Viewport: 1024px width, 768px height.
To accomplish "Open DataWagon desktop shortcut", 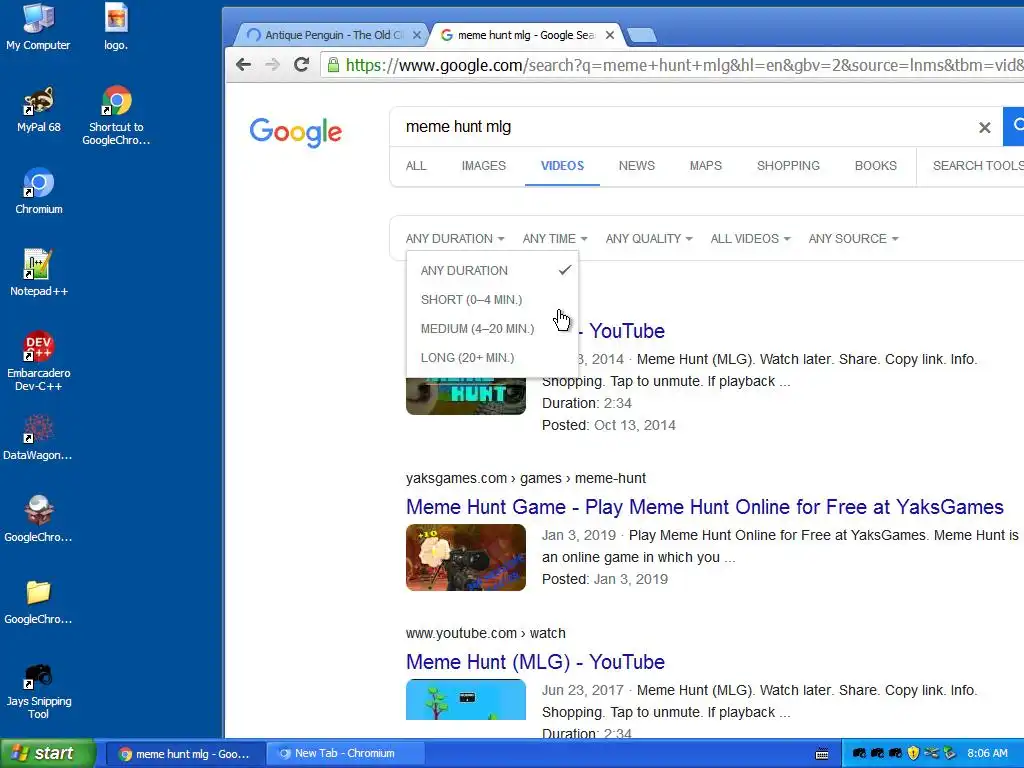I will click(x=38, y=437).
